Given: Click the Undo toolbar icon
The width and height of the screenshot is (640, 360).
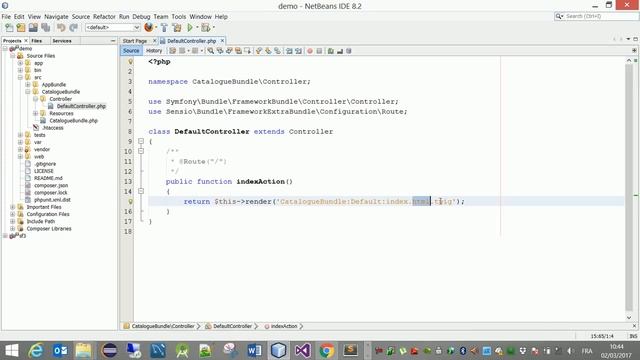Looking at the screenshot, I should tap(61, 27).
